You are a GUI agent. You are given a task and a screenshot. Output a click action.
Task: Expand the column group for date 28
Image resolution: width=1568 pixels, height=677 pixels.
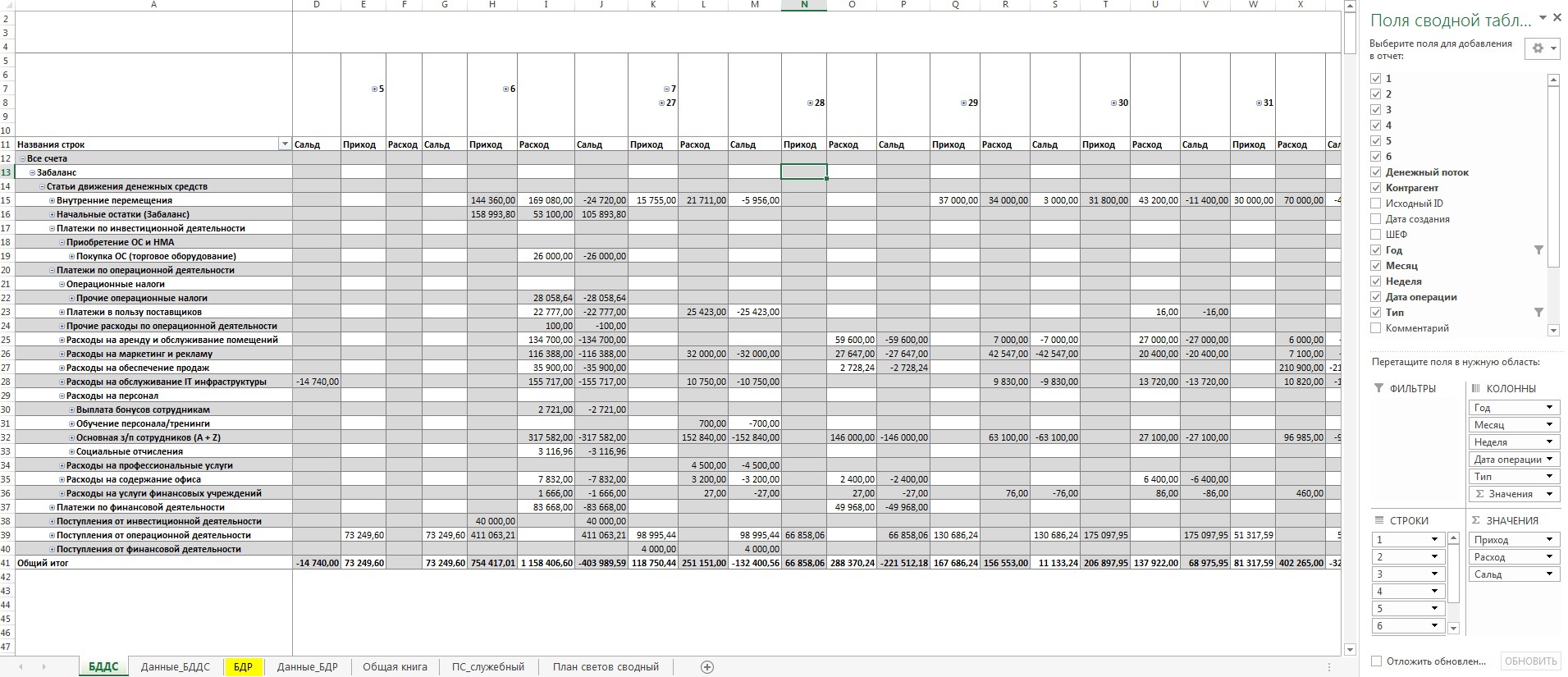pos(810,103)
